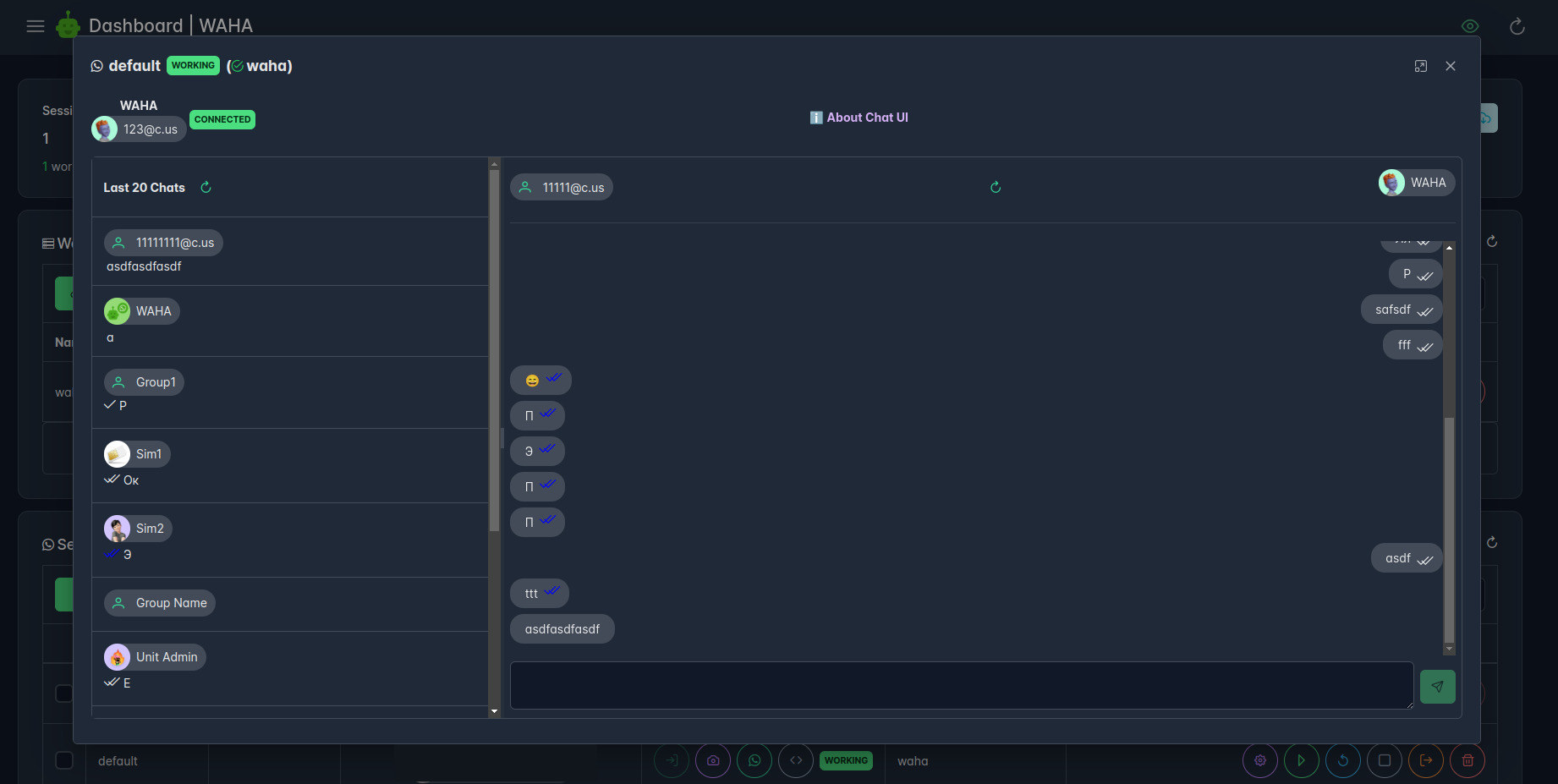Viewport: 1558px width, 784px height.
Task: Refresh the Last 20 Chats list
Action: [206, 187]
